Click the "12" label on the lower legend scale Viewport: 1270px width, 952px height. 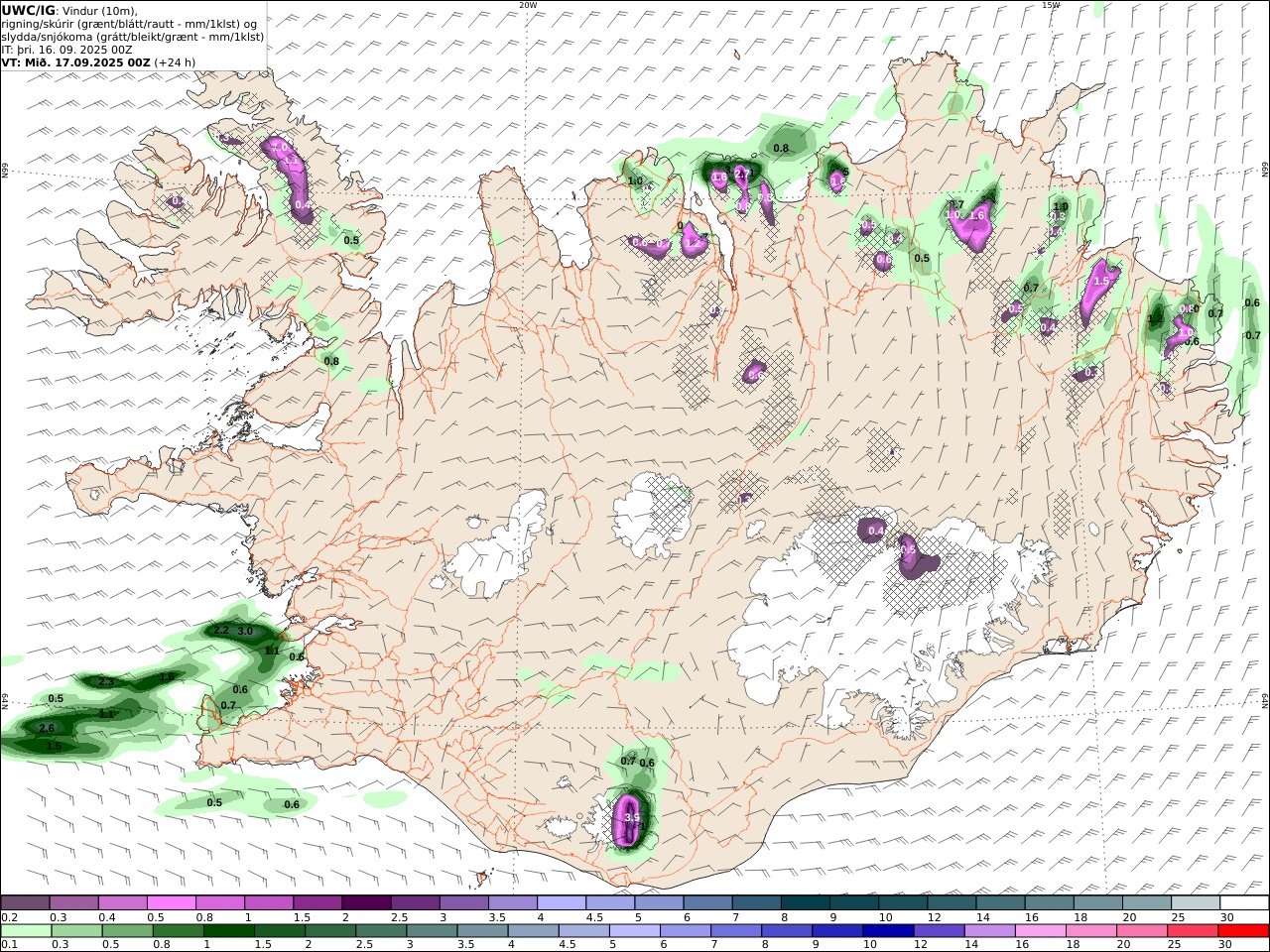pos(921,944)
